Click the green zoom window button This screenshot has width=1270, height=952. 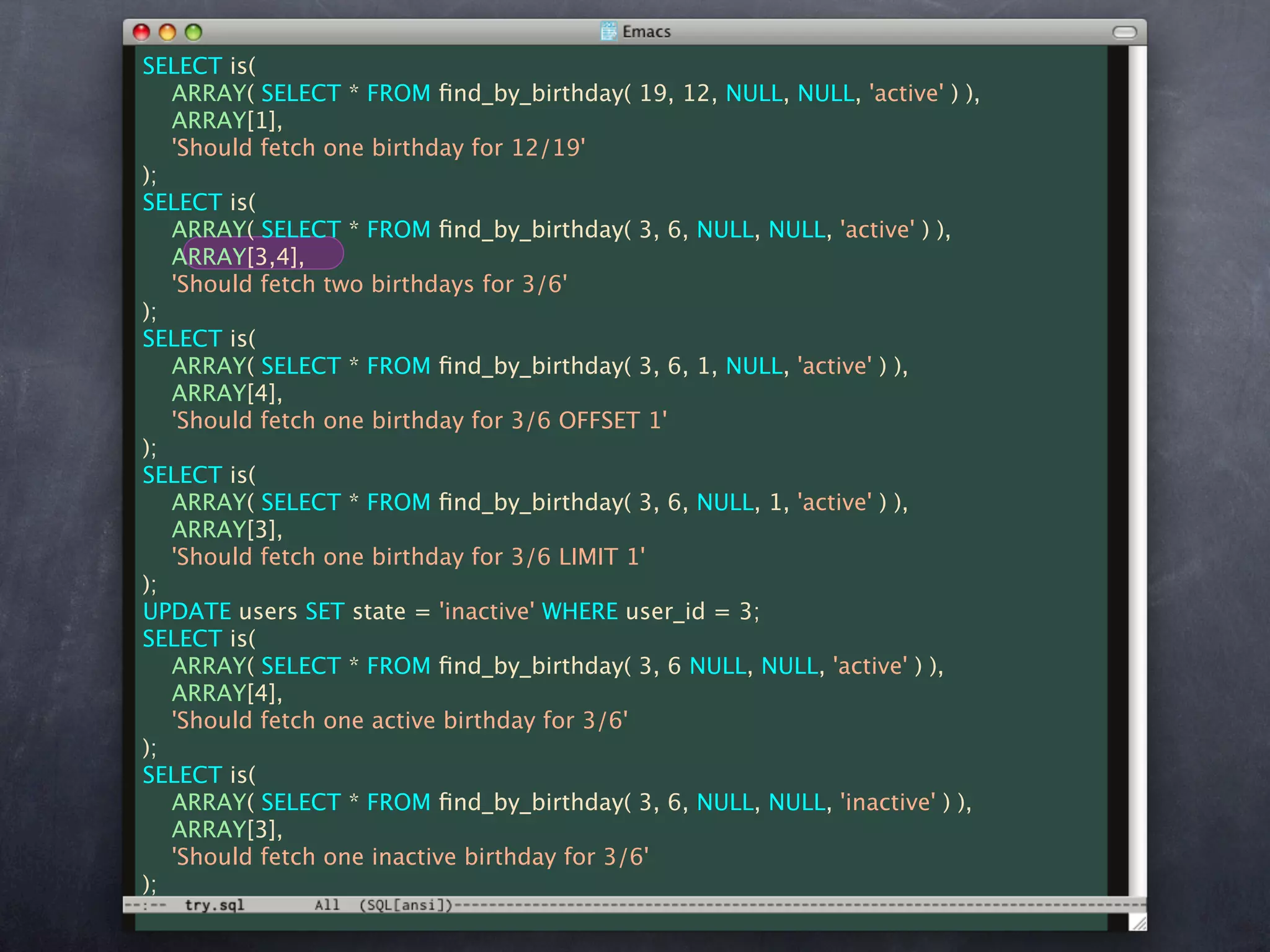[193, 32]
